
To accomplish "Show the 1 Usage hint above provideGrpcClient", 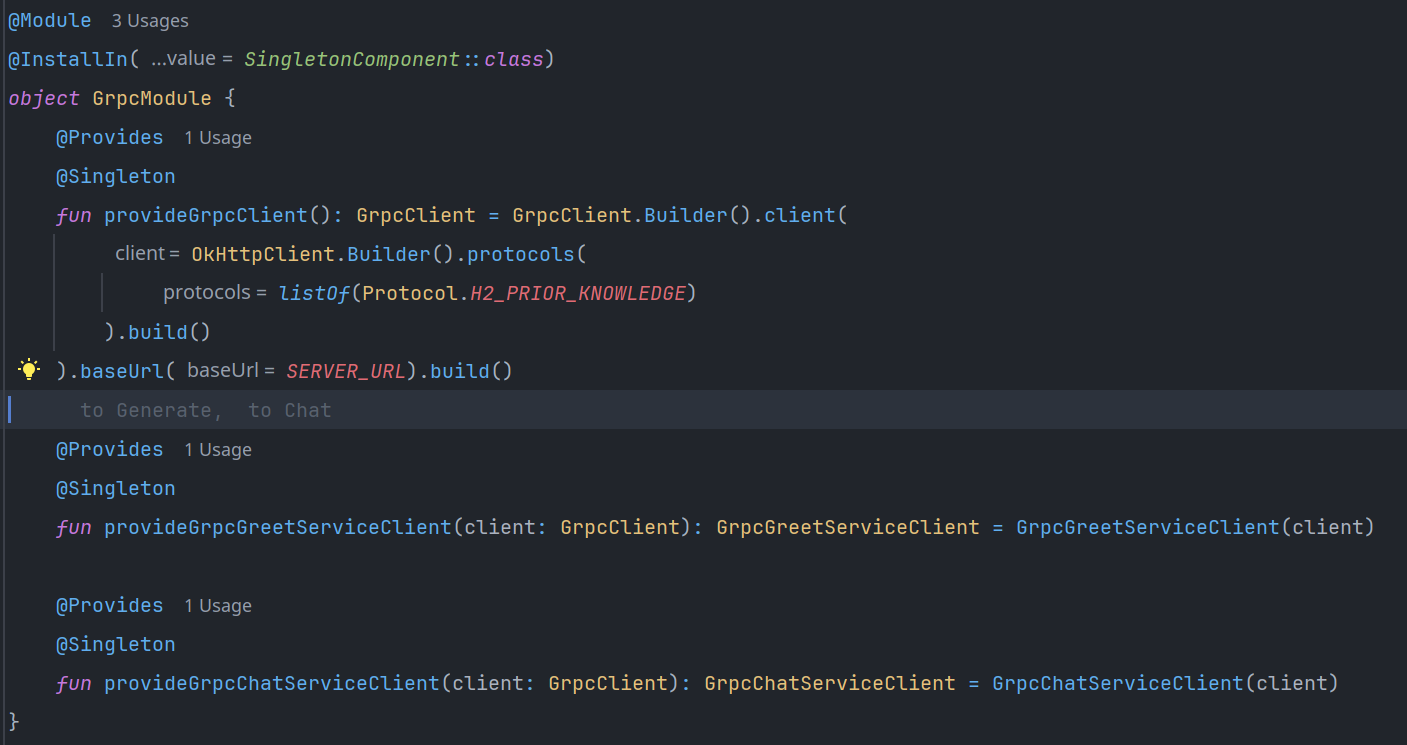I will 217,138.
